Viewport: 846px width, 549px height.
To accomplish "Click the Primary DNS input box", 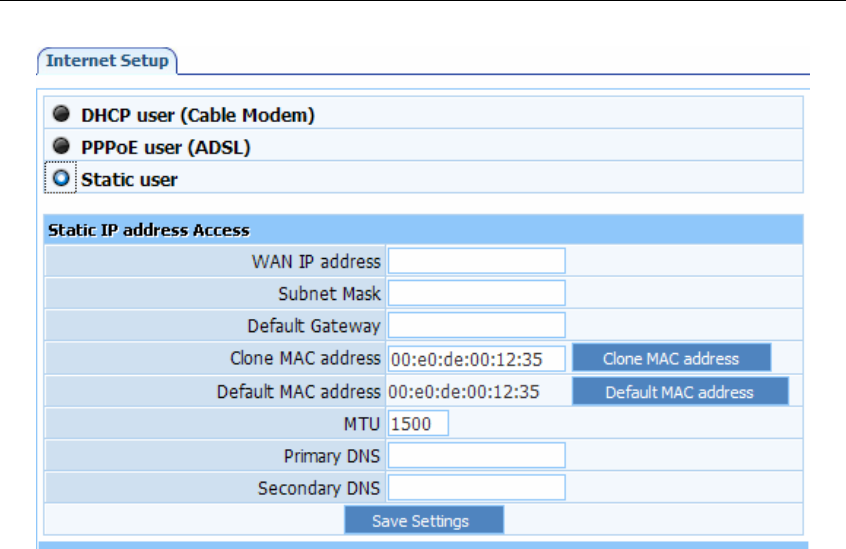I will tap(476, 456).
